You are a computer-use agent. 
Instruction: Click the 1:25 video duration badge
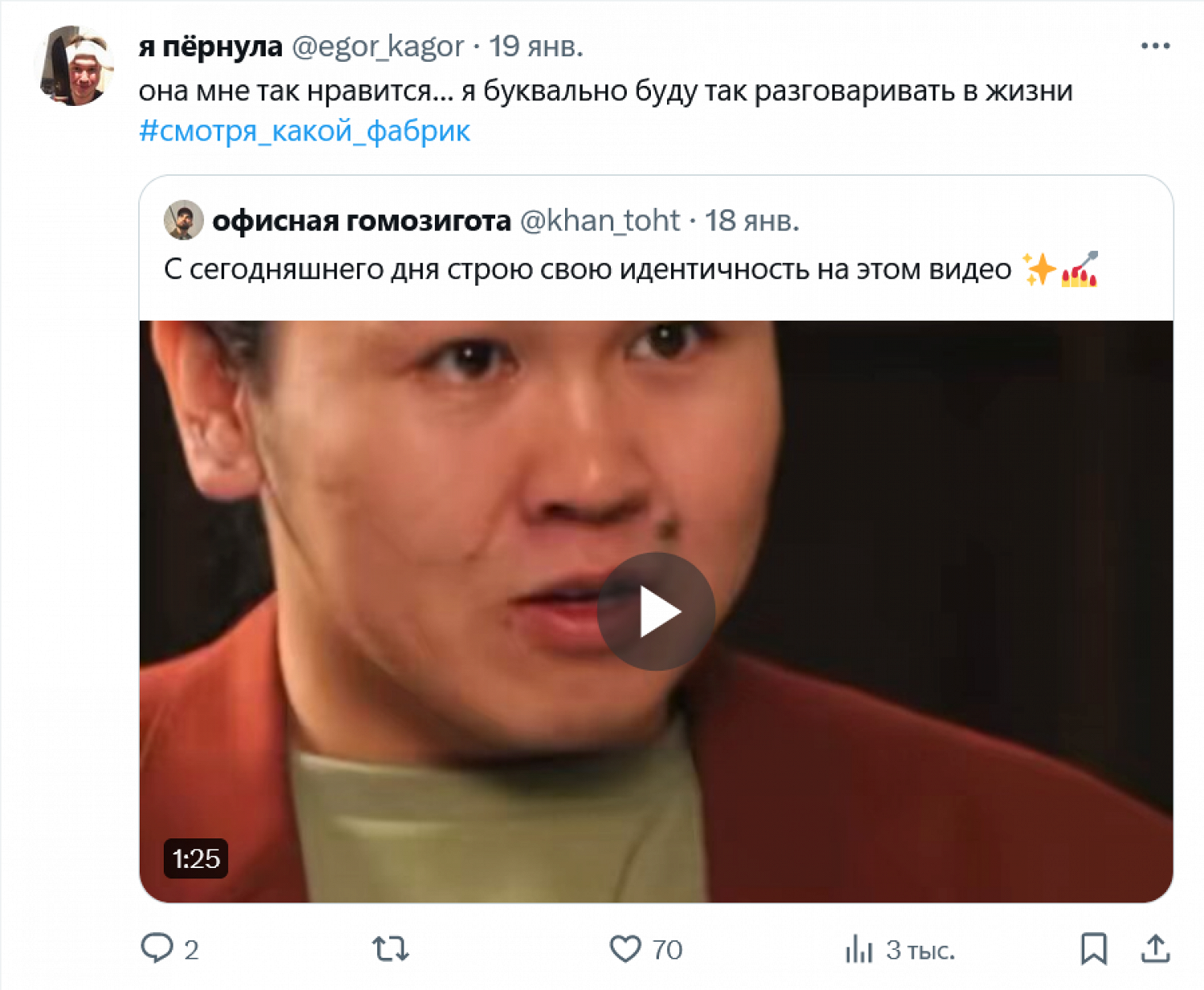196,858
